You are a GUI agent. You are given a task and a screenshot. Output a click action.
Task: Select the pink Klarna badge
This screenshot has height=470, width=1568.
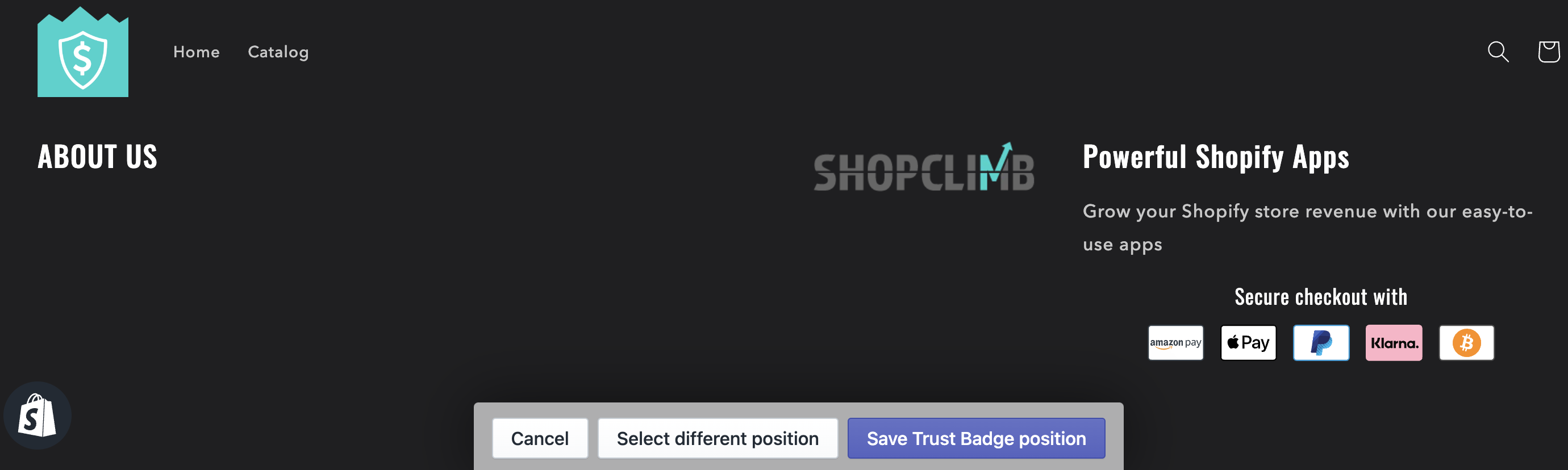pos(1394,343)
